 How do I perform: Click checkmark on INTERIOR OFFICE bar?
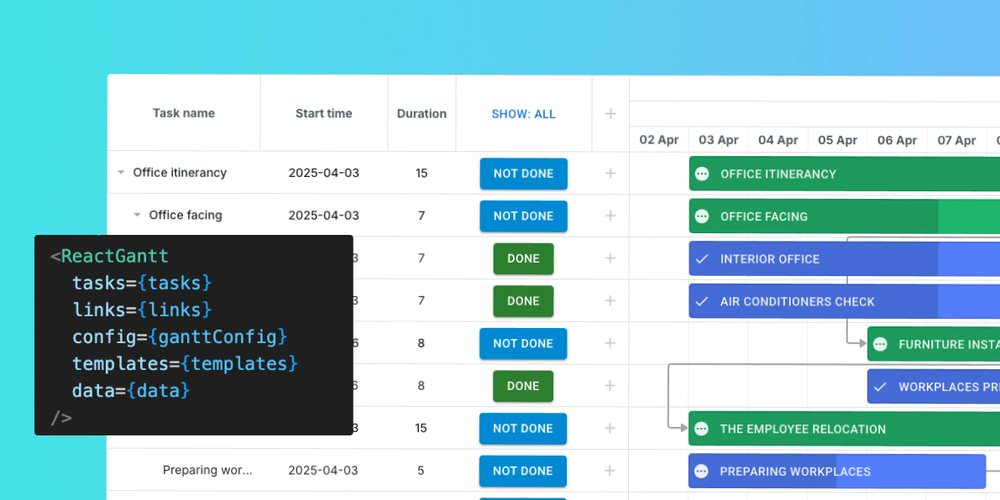(x=702, y=259)
